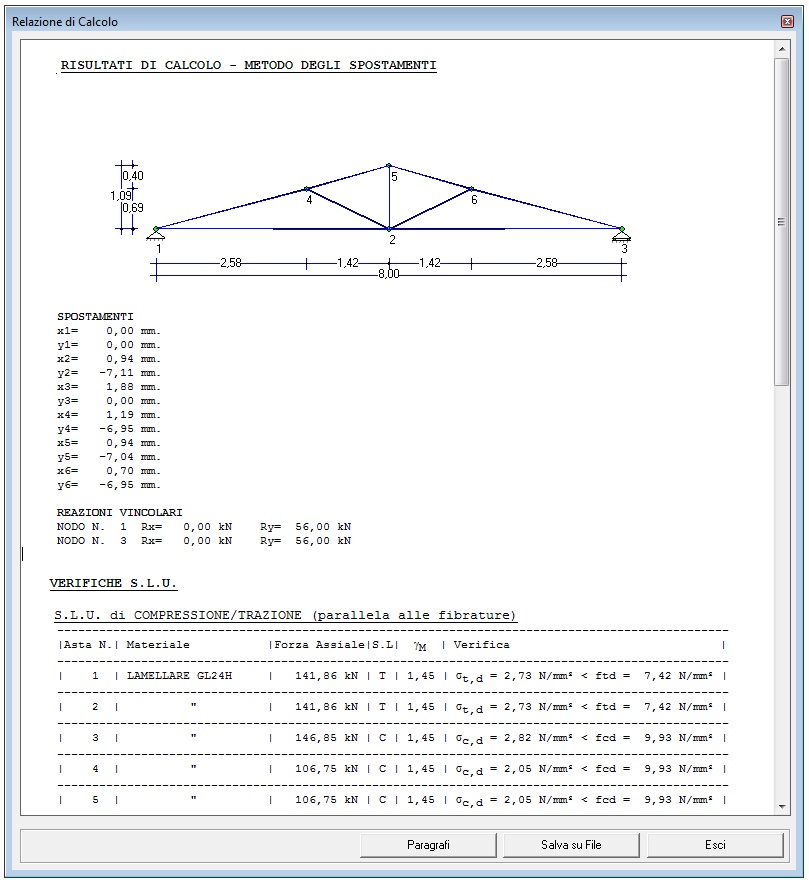Select the displacement line y2= -7,11 mm
This screenshot has width=809, height=886.
109,373
